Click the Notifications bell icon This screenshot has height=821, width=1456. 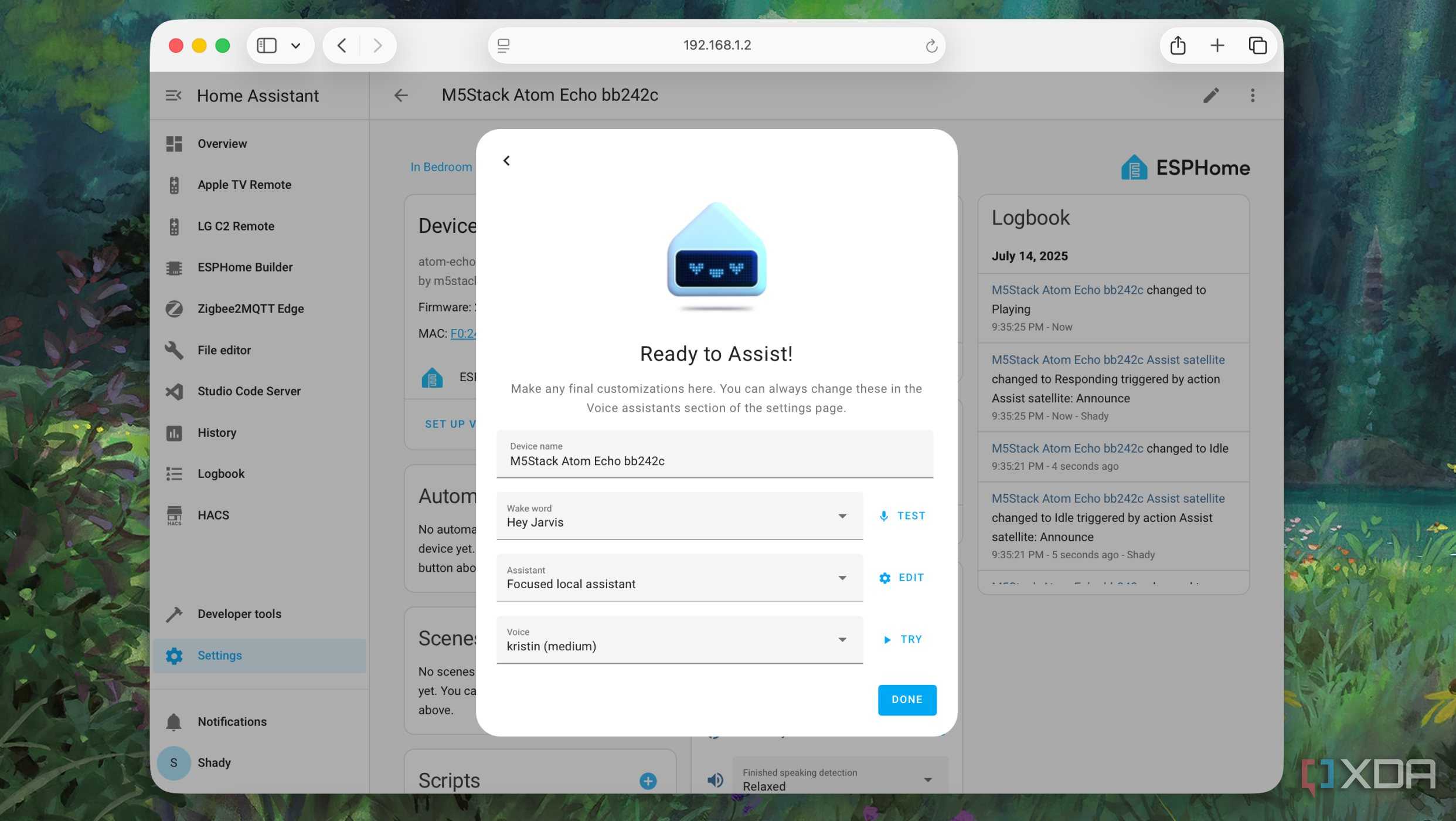pos(174,722)
